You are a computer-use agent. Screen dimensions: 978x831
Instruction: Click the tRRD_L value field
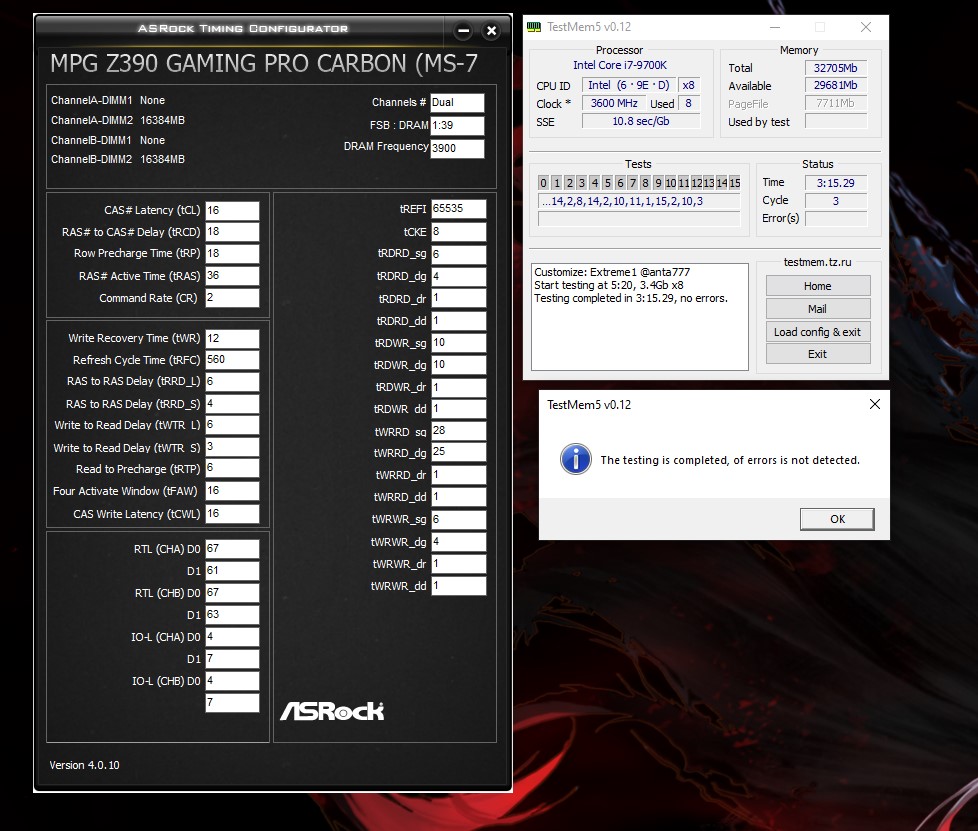tap(232, 381)
